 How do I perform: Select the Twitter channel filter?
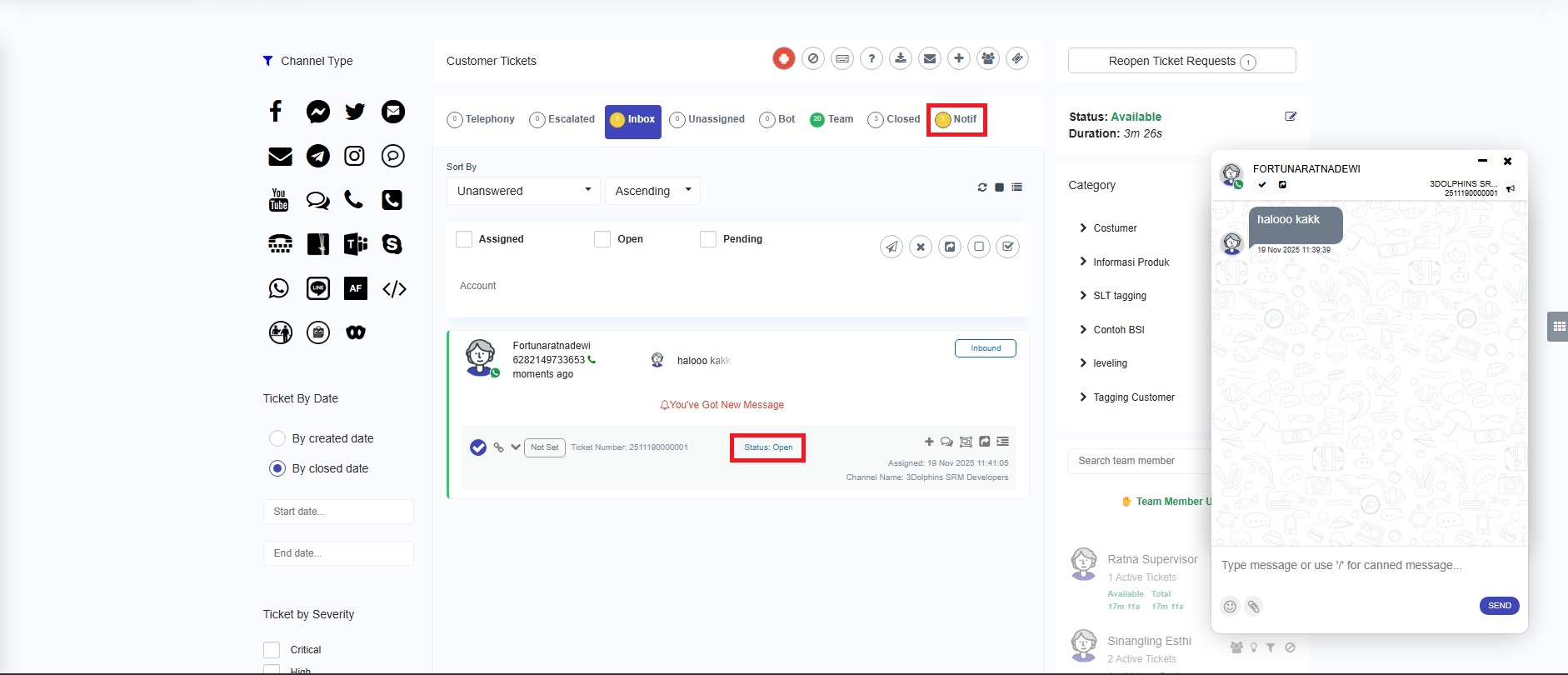pyautogui.click(x=355, y=112)
